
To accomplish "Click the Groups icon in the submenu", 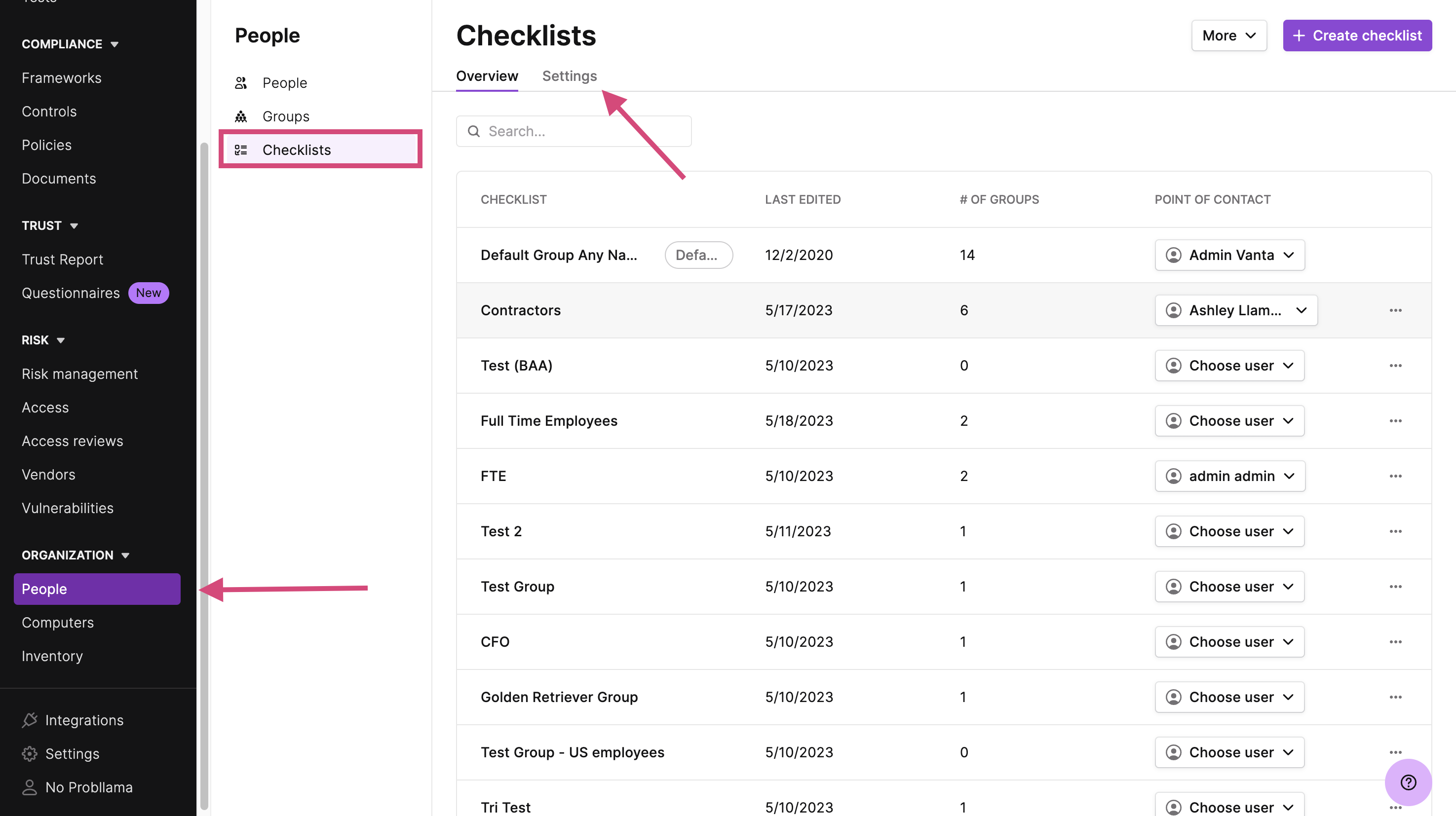I will click(241, 116).
